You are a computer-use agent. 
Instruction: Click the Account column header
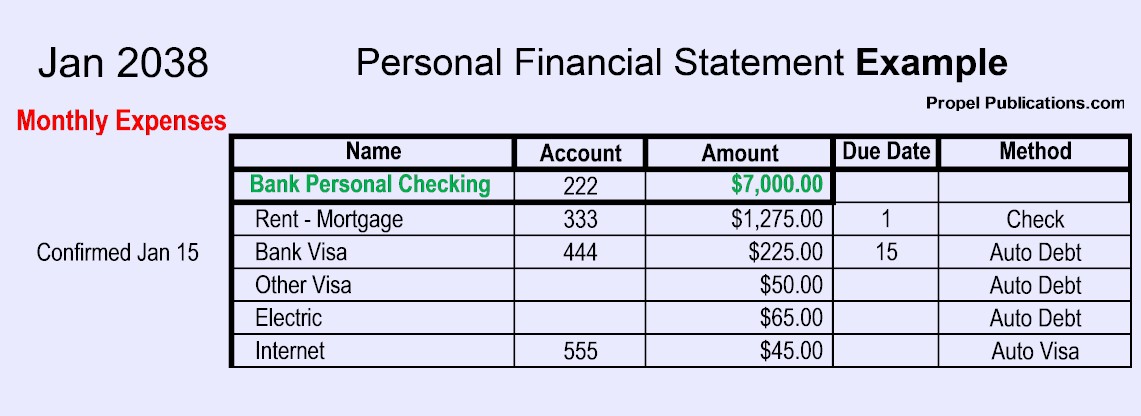(x=580, y=153)
